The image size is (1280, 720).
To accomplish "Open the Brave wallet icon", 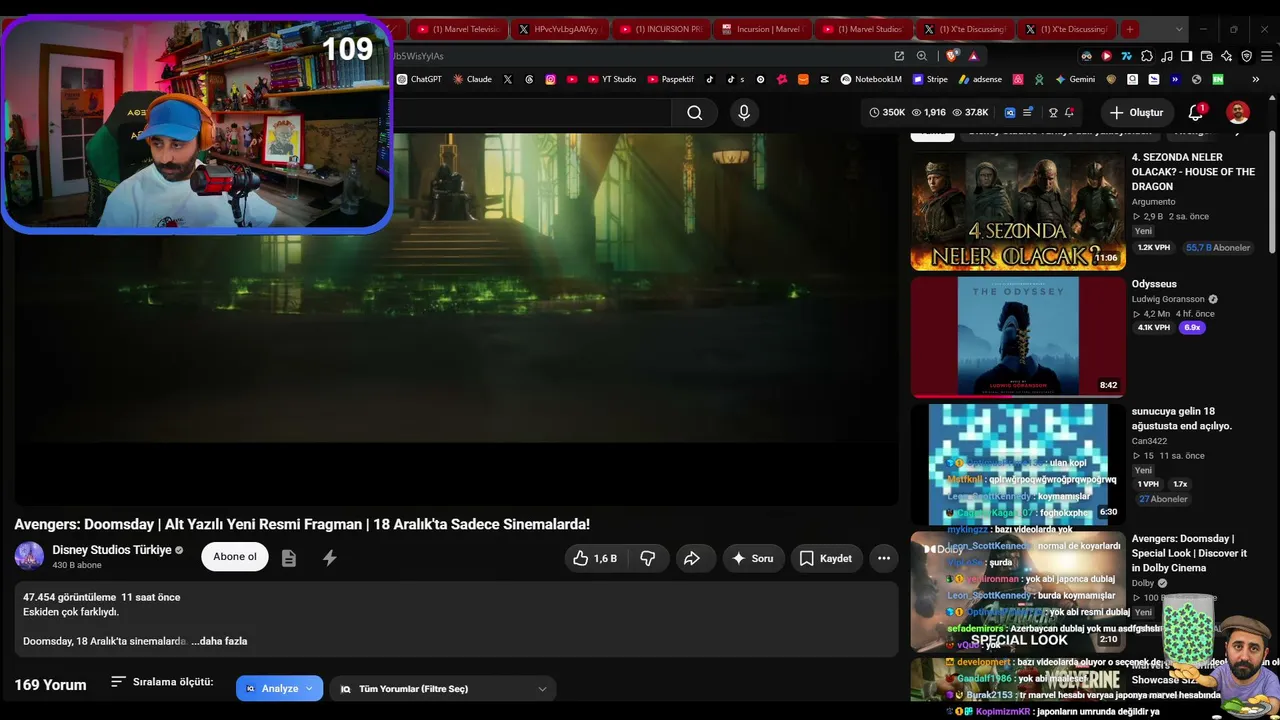I will click(1207, 56).
